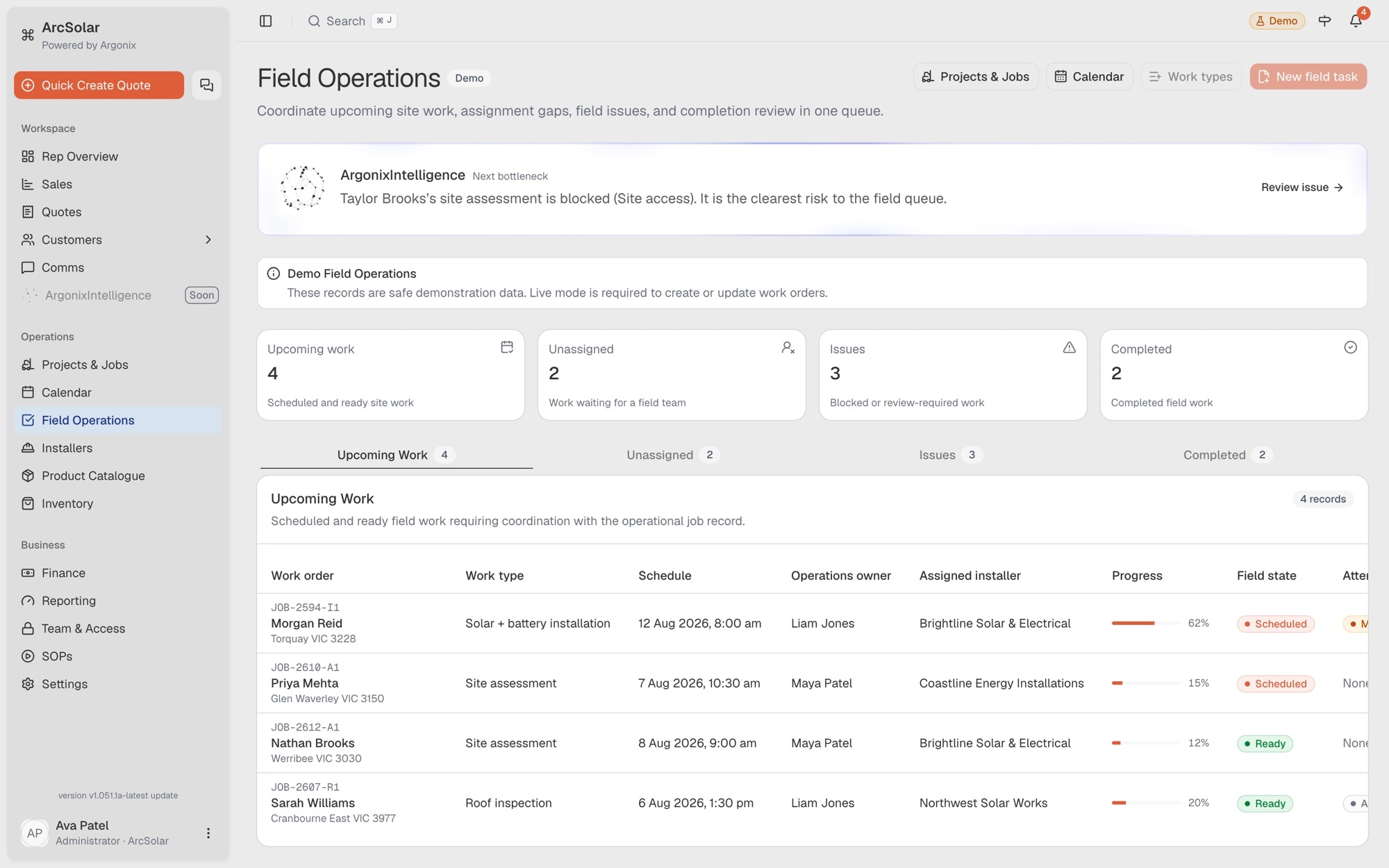Open user menu dots beside Ava Patel
This screenshot has width=1389, height=868.
coord(208,833)
